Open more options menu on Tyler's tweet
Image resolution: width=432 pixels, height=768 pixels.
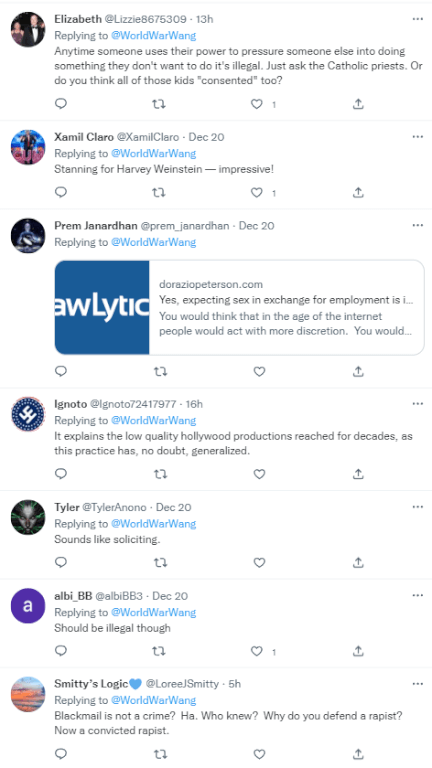click(417, 507)
